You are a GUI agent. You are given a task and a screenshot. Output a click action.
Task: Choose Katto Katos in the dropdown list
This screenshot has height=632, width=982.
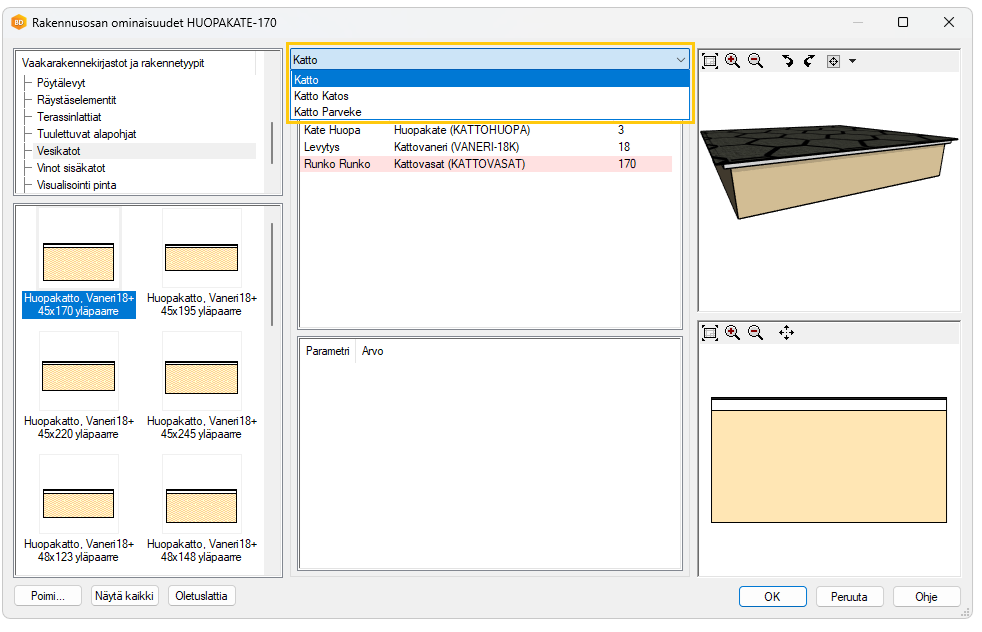(490, 96)
